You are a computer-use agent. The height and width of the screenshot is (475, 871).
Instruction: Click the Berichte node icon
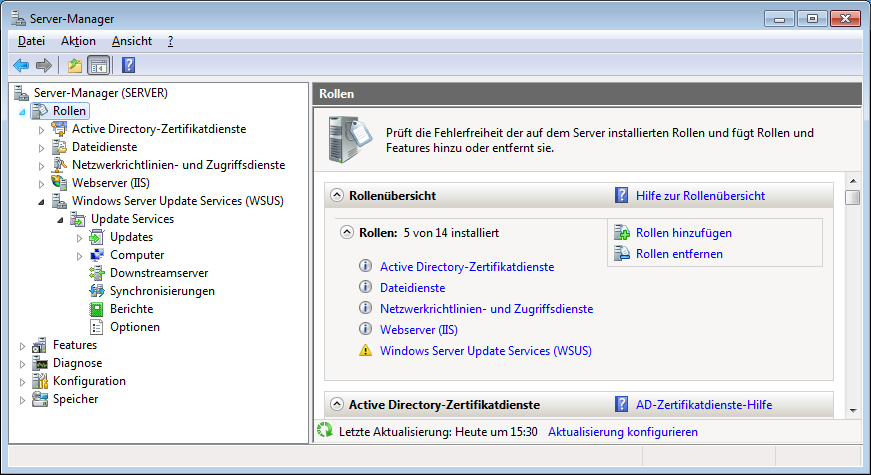tap(97, 309)
